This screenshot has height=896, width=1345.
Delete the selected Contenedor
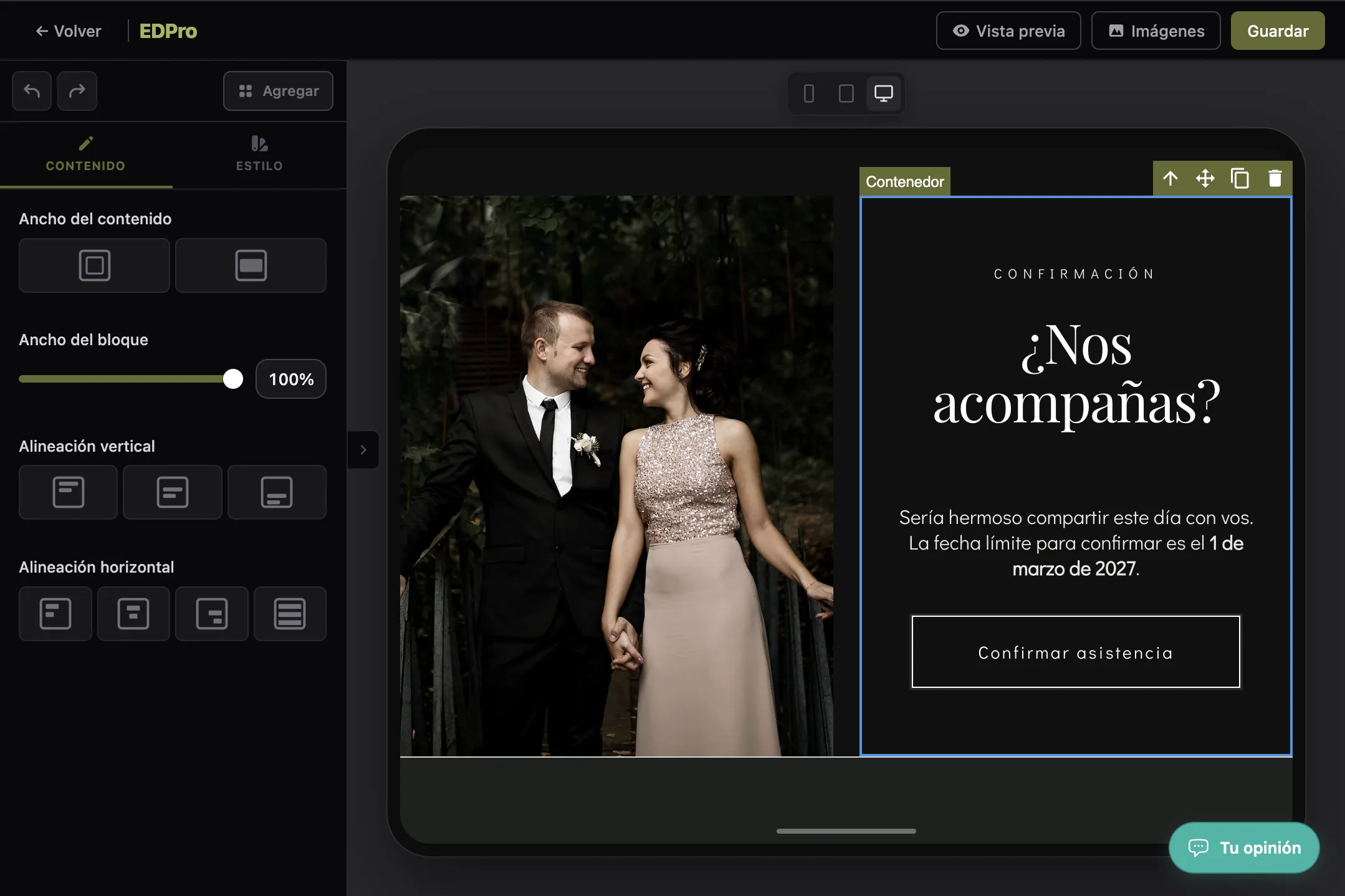(x=1275, y=179)
